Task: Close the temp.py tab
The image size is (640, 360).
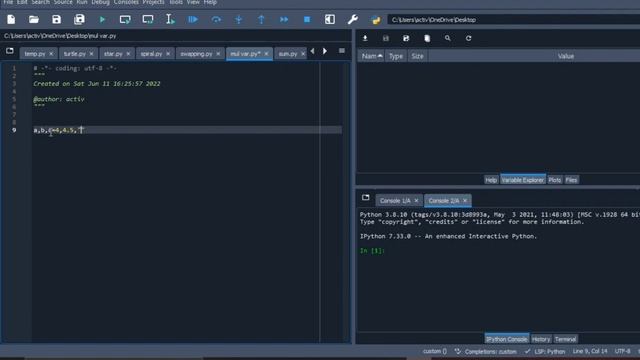Action: click(x=51, y=53)
